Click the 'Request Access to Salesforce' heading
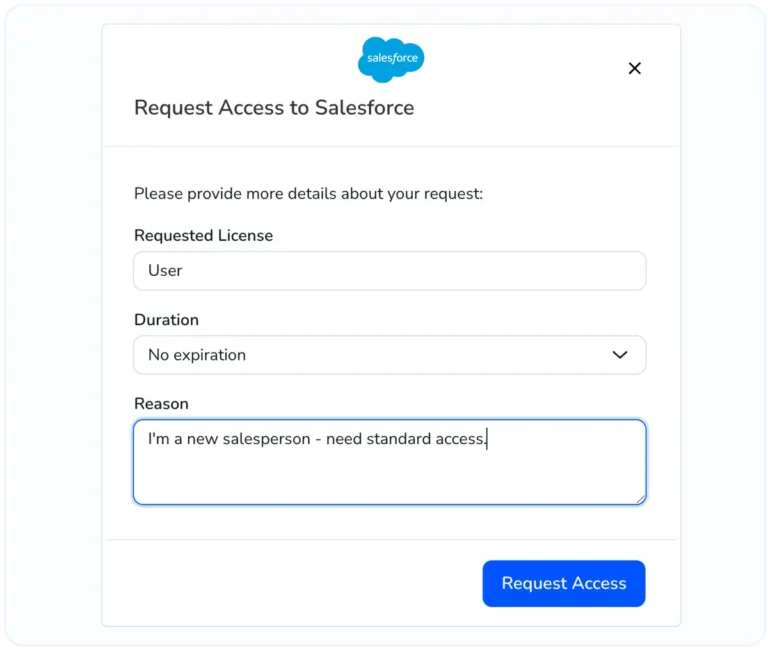The height and width of the screenshot is (651, 768). (274, 108)
